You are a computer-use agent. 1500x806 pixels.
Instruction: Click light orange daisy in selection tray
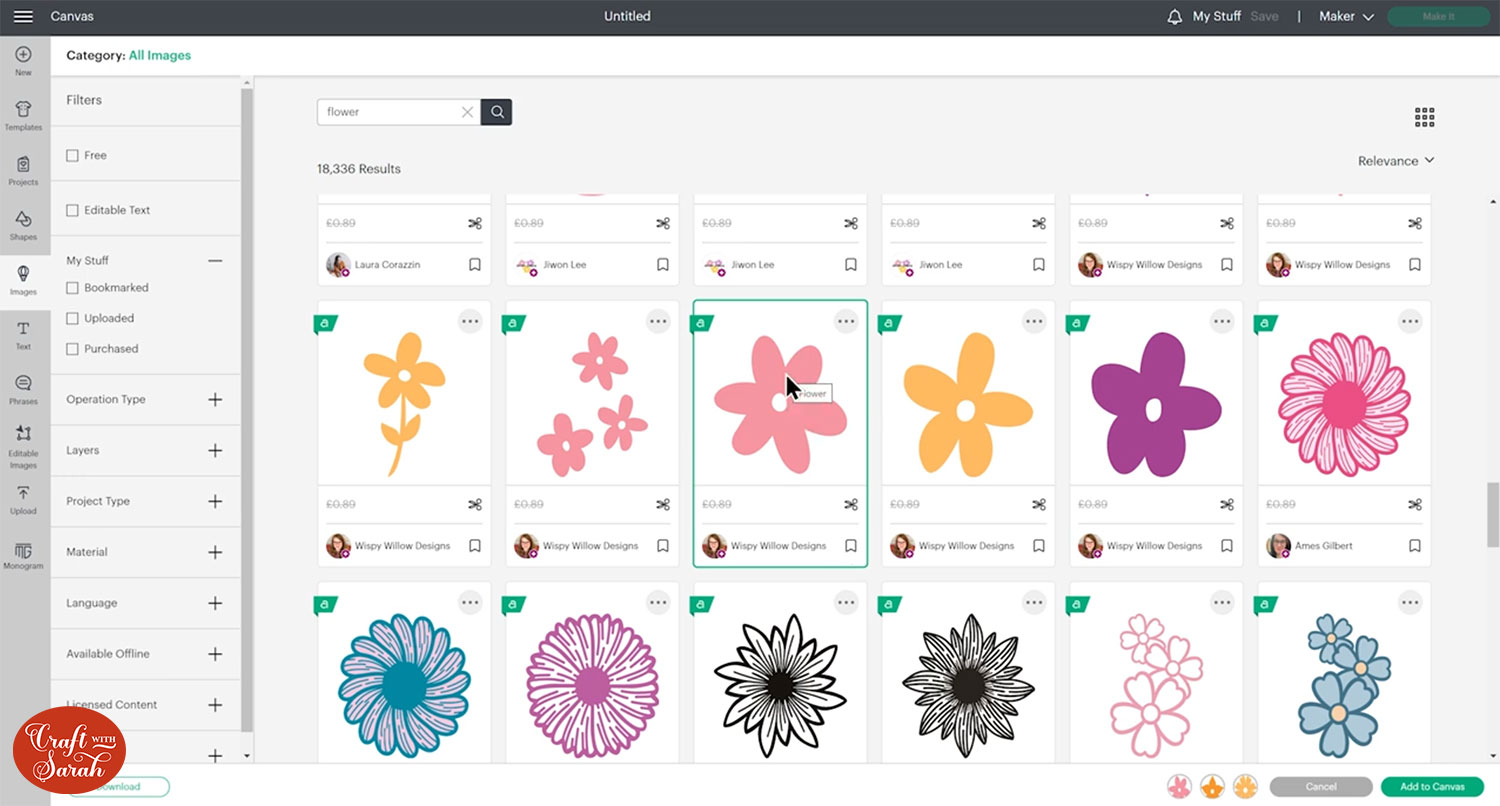pos(1245,786)
